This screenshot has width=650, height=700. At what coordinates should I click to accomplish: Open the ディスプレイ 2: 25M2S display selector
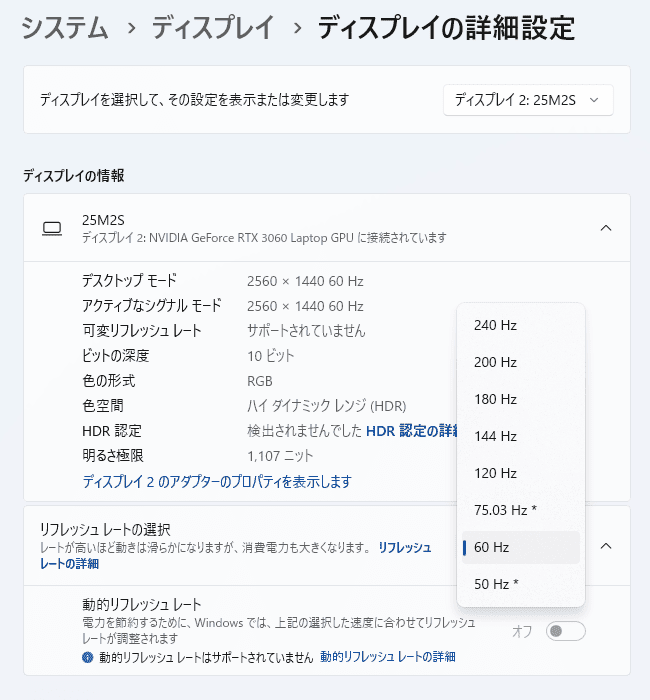click(527, 100)
